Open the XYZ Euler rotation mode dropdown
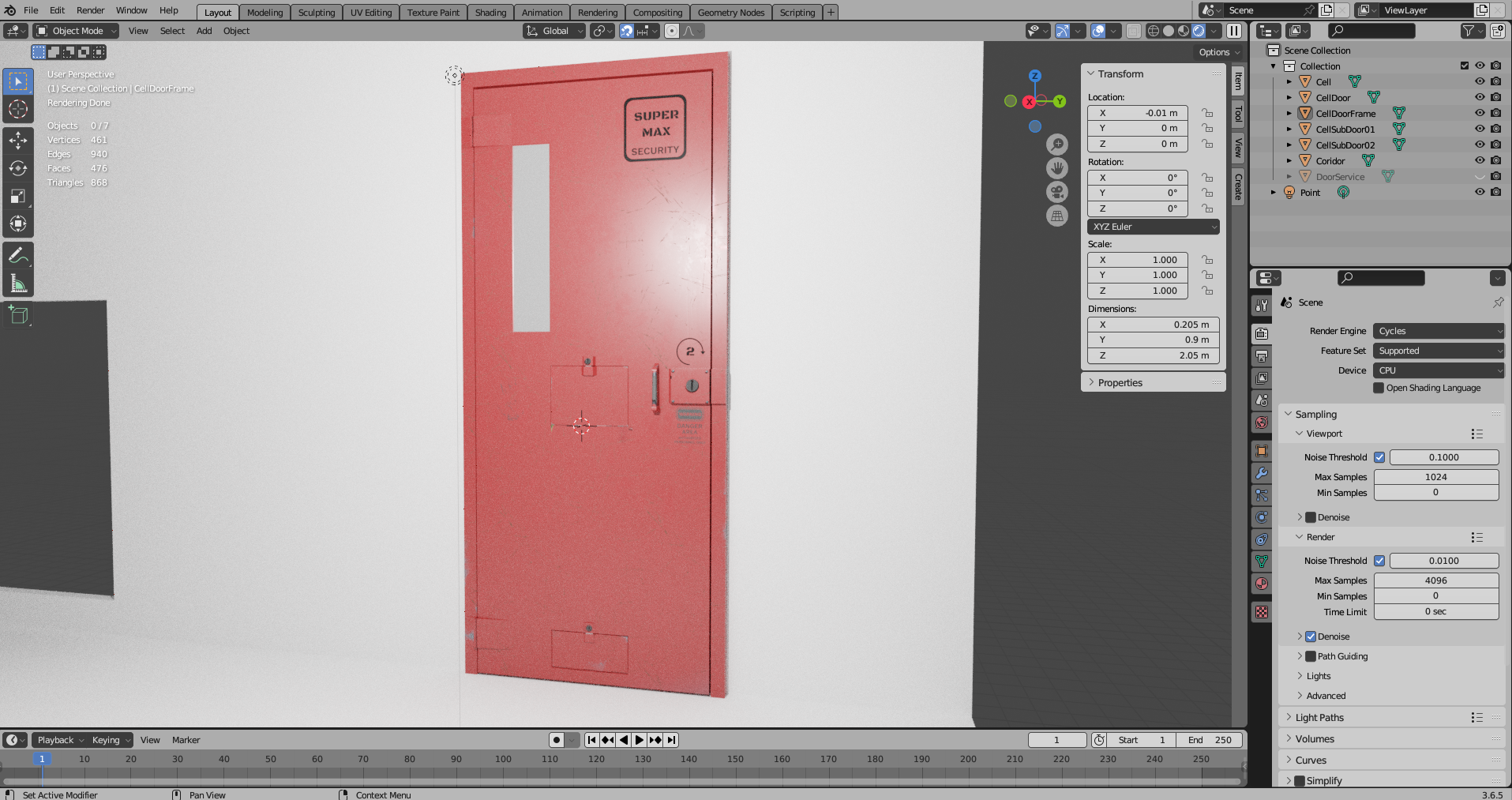1512x800 pixels. coord(1153,227)
